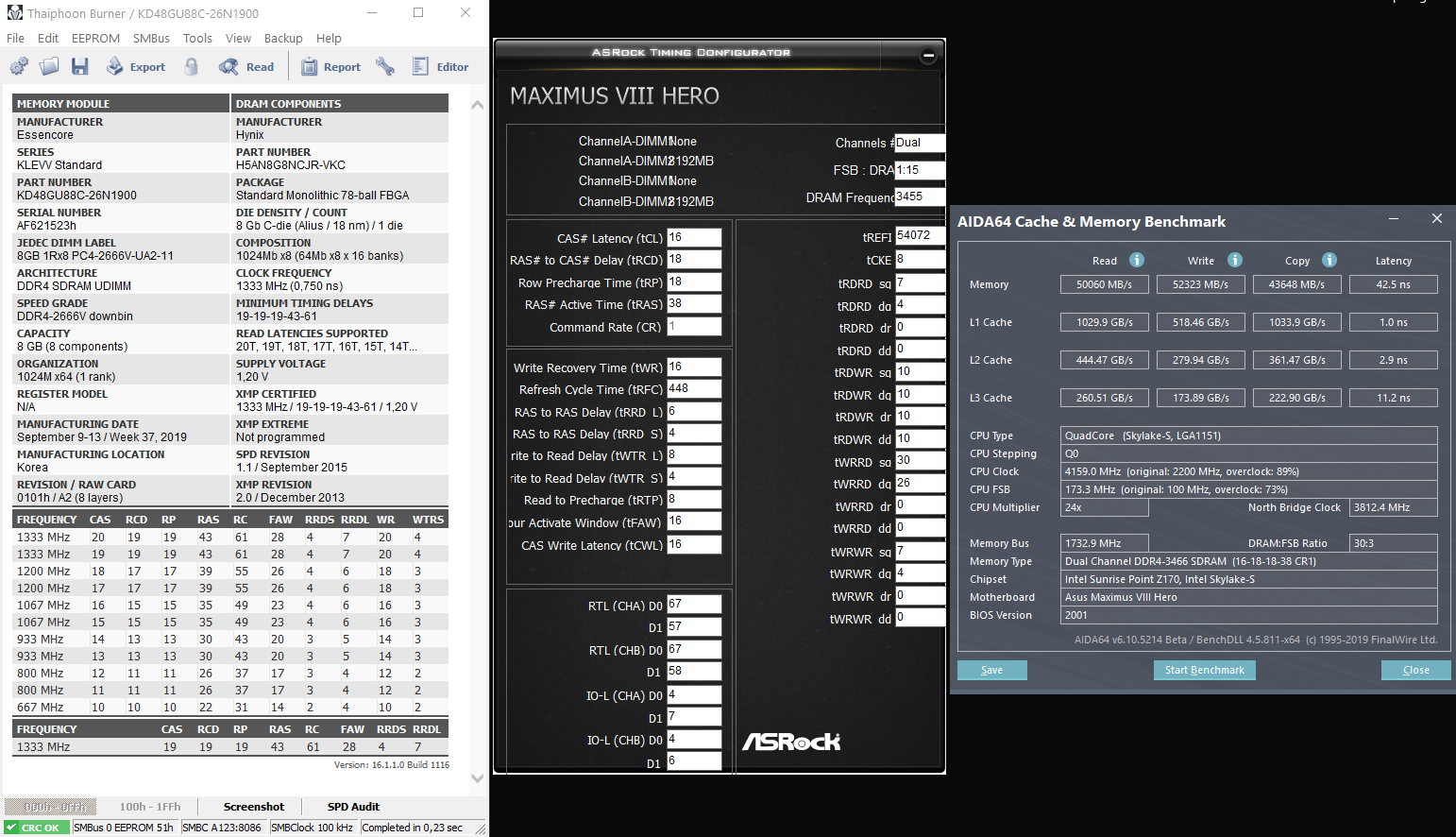
Task: Click the FSB : DRAM ratio field
Action: [x=920, y=170]
